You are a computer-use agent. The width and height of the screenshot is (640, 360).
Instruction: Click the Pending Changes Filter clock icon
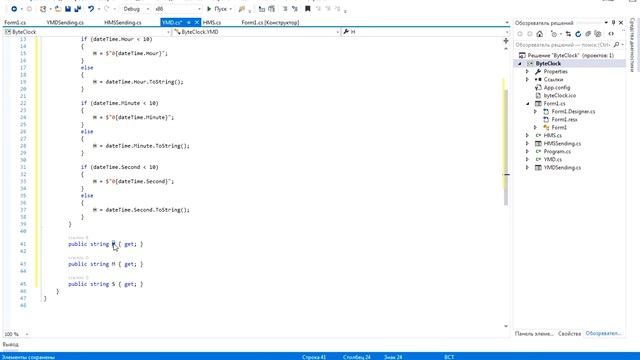554,34
